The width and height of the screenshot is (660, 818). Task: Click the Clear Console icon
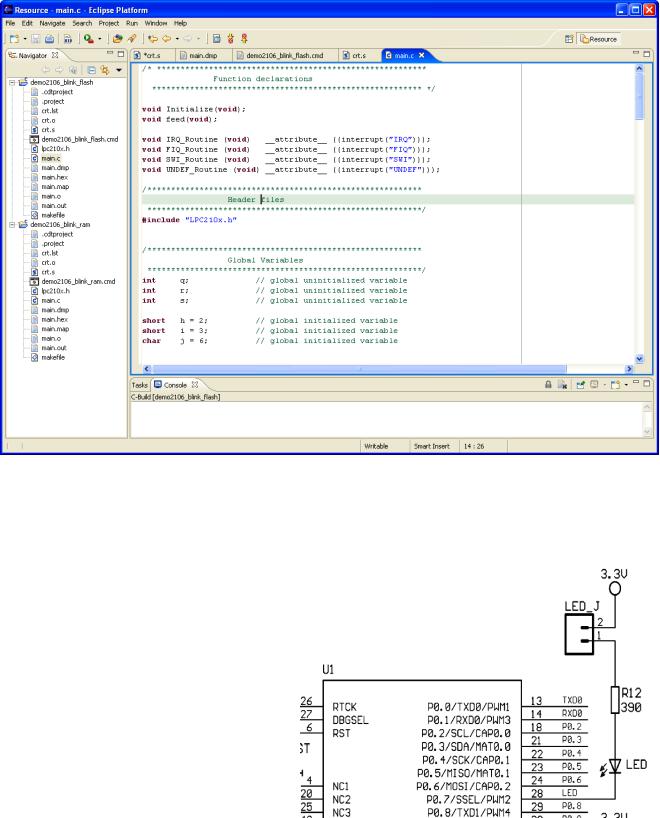[x=562, y=385]
